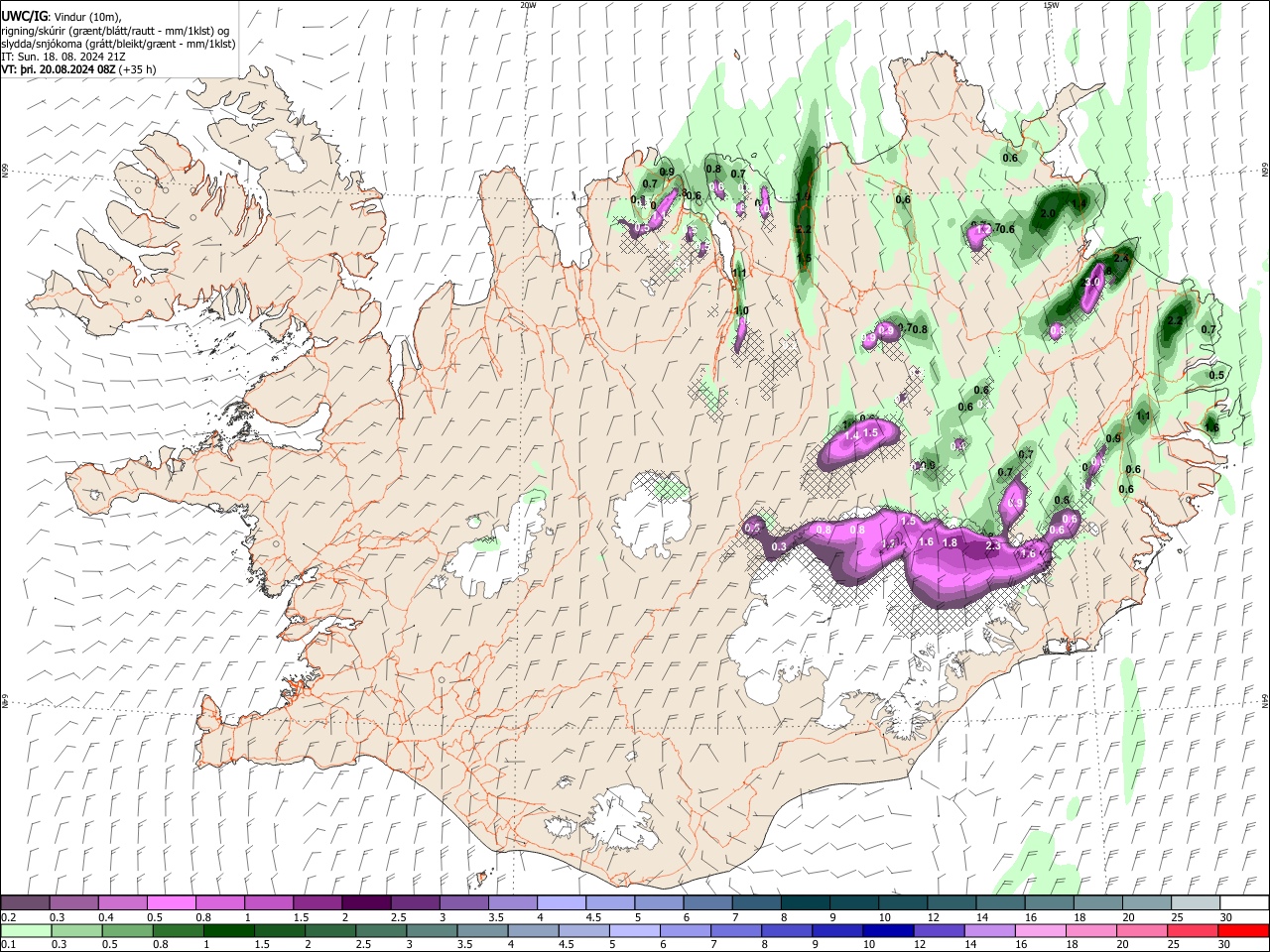The width and height of the screenshot is (1270, 952).
Task: Pick the top-row dark teal swatch between 8 and 9
Action: click(x=806, y=903)
